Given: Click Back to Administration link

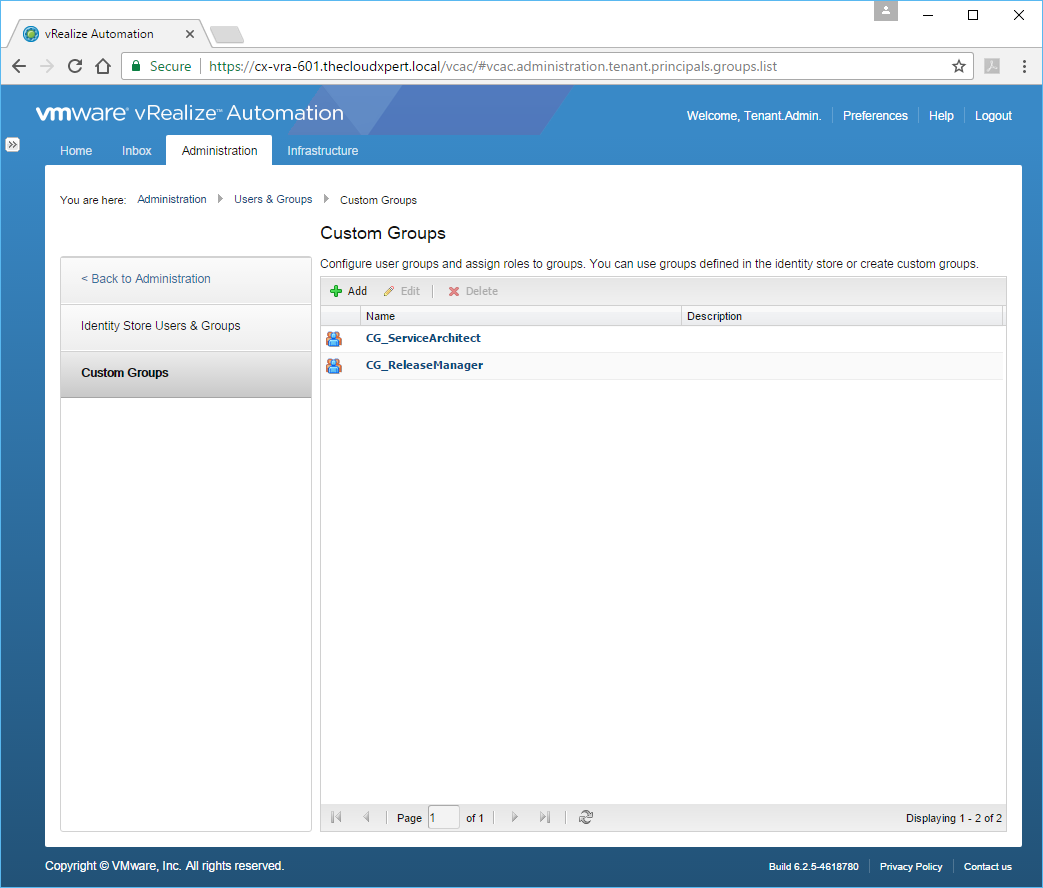Looking at the screenshot, I should (146, 279).
